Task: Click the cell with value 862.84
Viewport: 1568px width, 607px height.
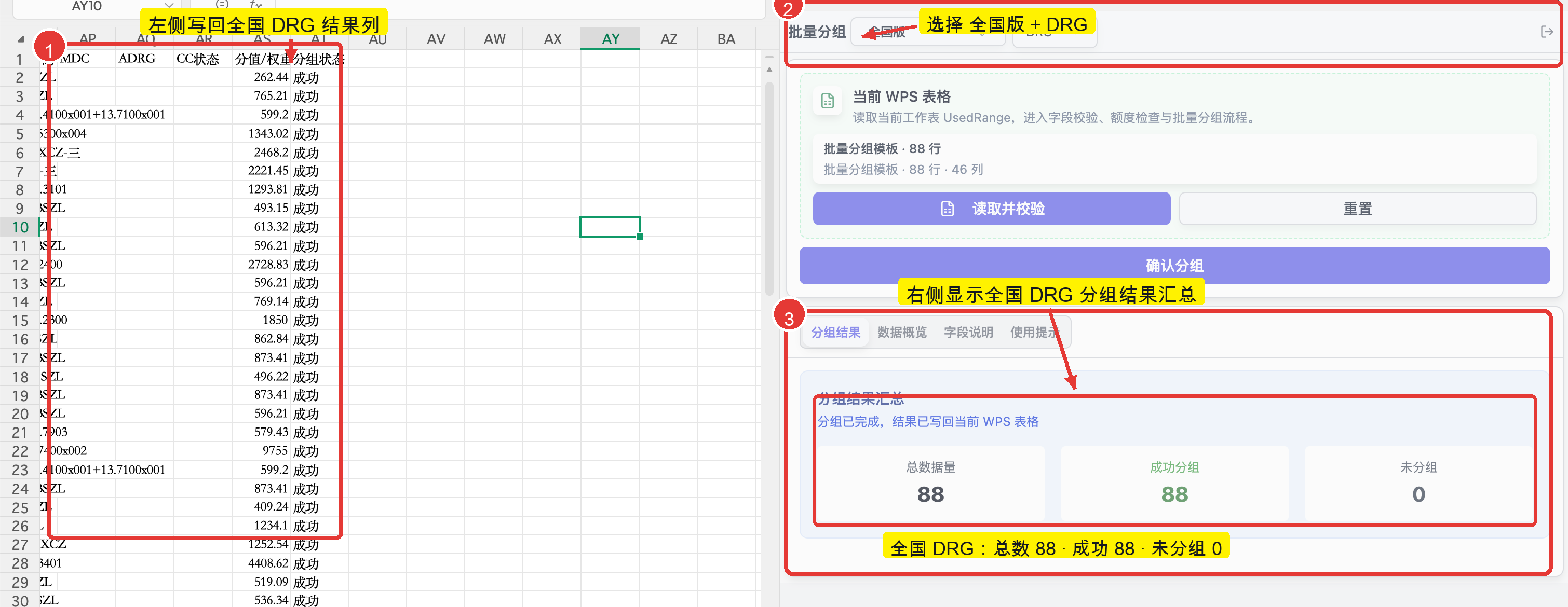Action: [261, 339]
